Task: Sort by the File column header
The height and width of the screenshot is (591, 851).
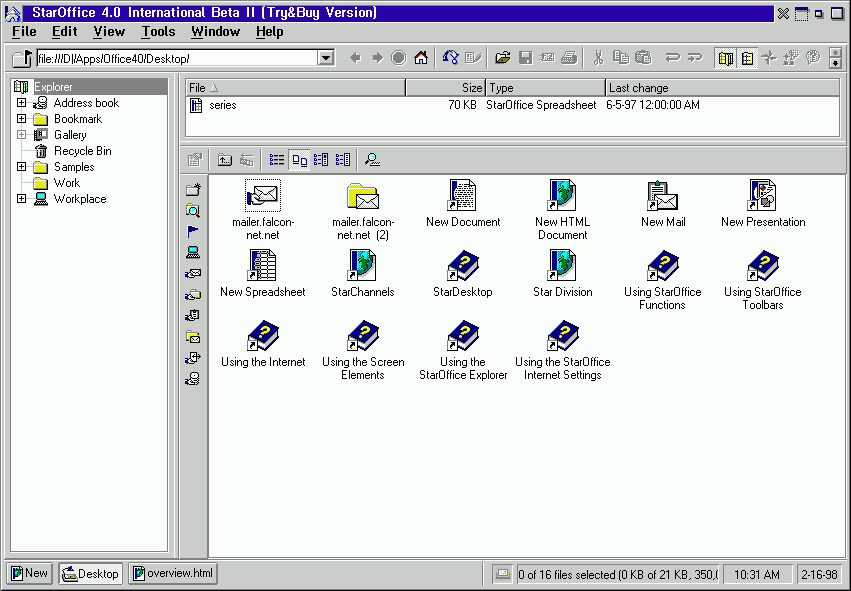Action: click(295, 88)
